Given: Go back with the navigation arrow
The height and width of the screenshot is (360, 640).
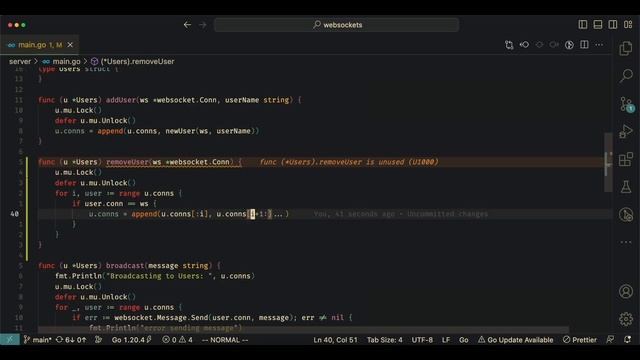Looking at the screenshot, I should [187, 25].
